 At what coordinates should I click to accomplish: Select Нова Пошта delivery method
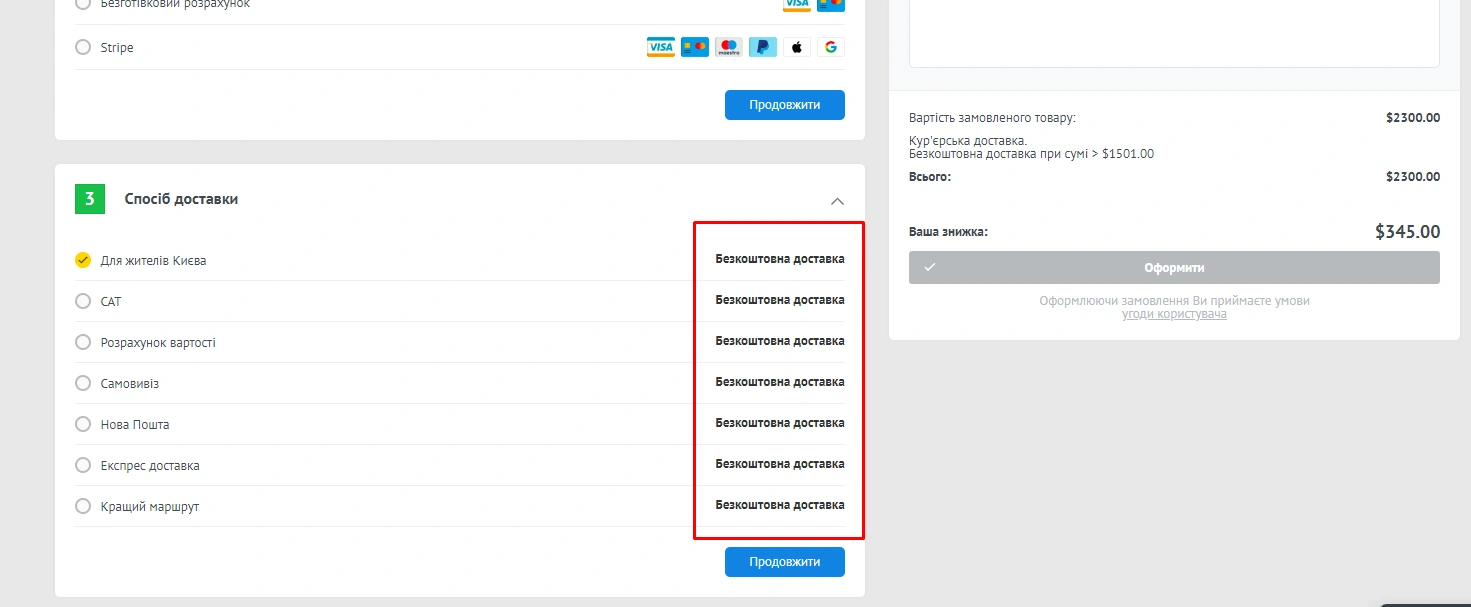tap(83, 424)
